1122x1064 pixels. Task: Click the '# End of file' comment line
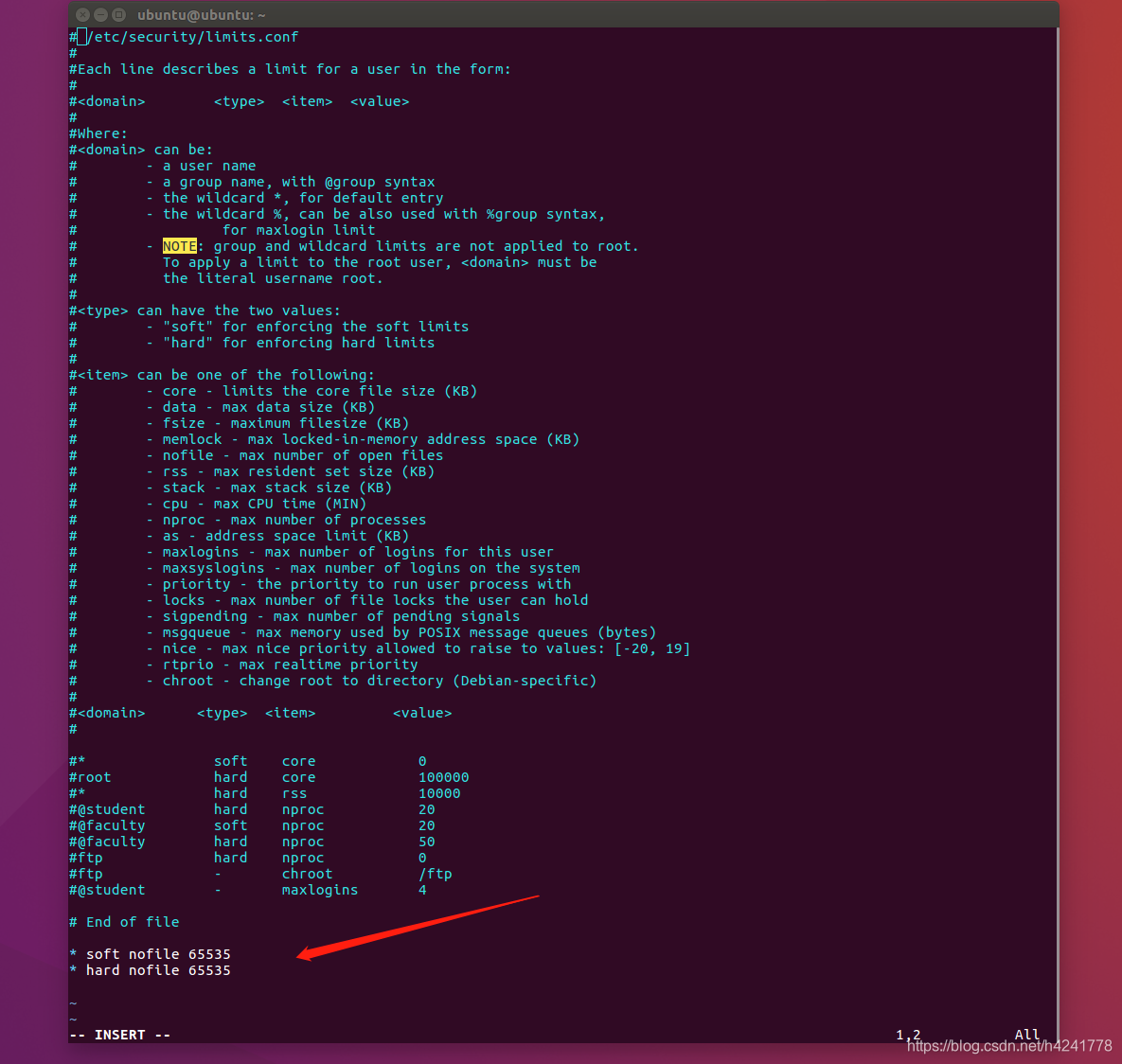tap(124, 921)
